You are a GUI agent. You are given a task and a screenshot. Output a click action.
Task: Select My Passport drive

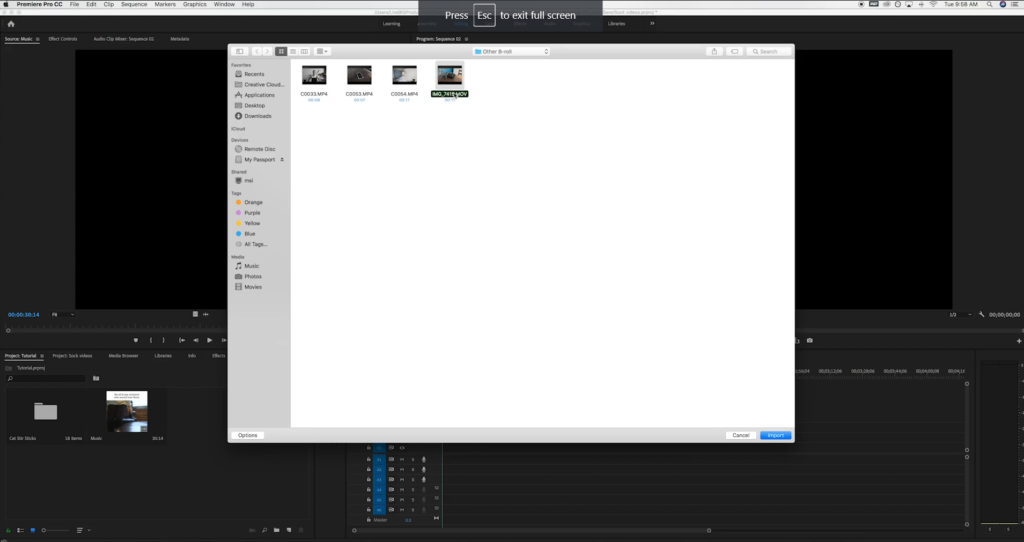[x=255, y=159]
